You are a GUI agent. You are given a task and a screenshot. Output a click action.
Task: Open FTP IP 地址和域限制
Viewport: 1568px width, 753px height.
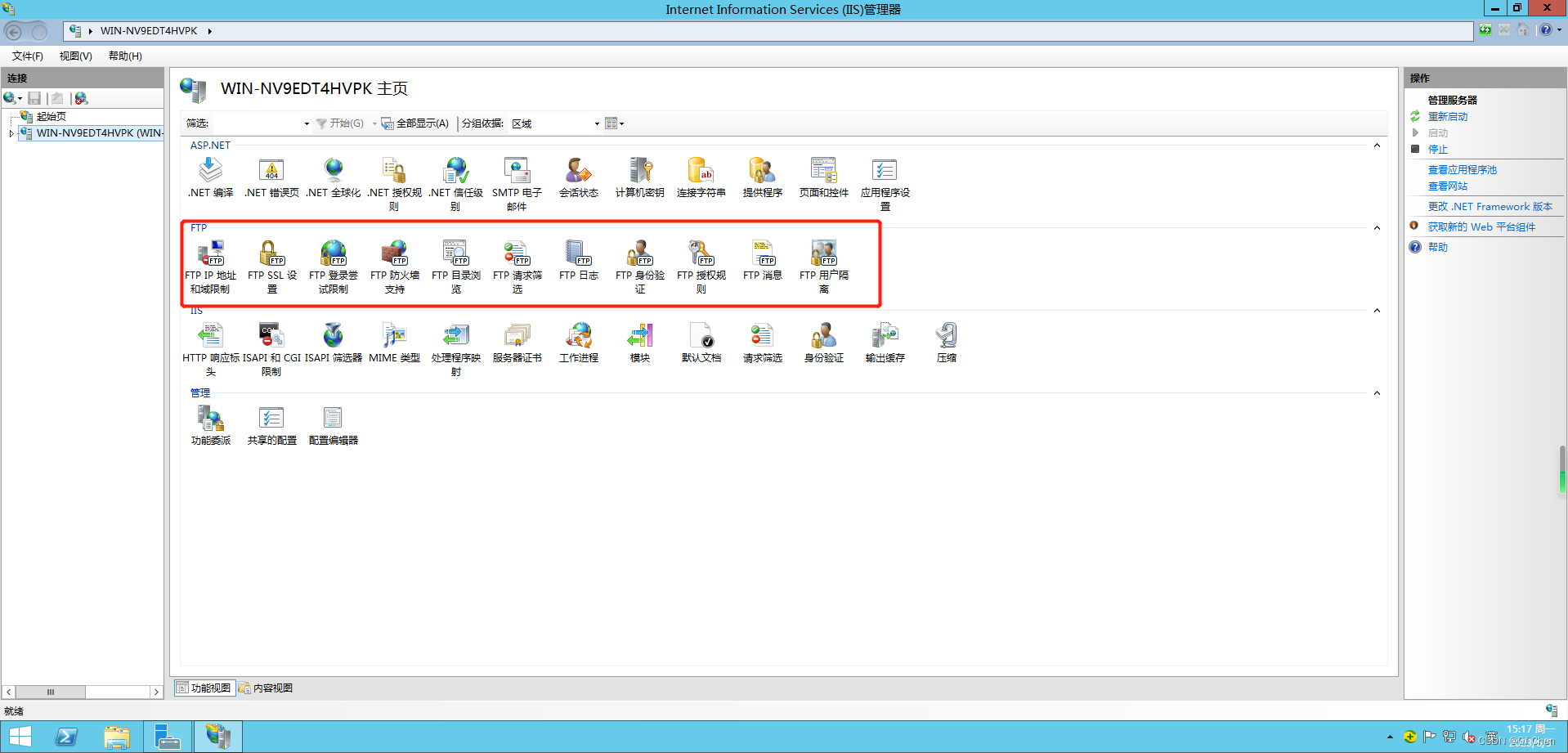(x=211, y=267)
